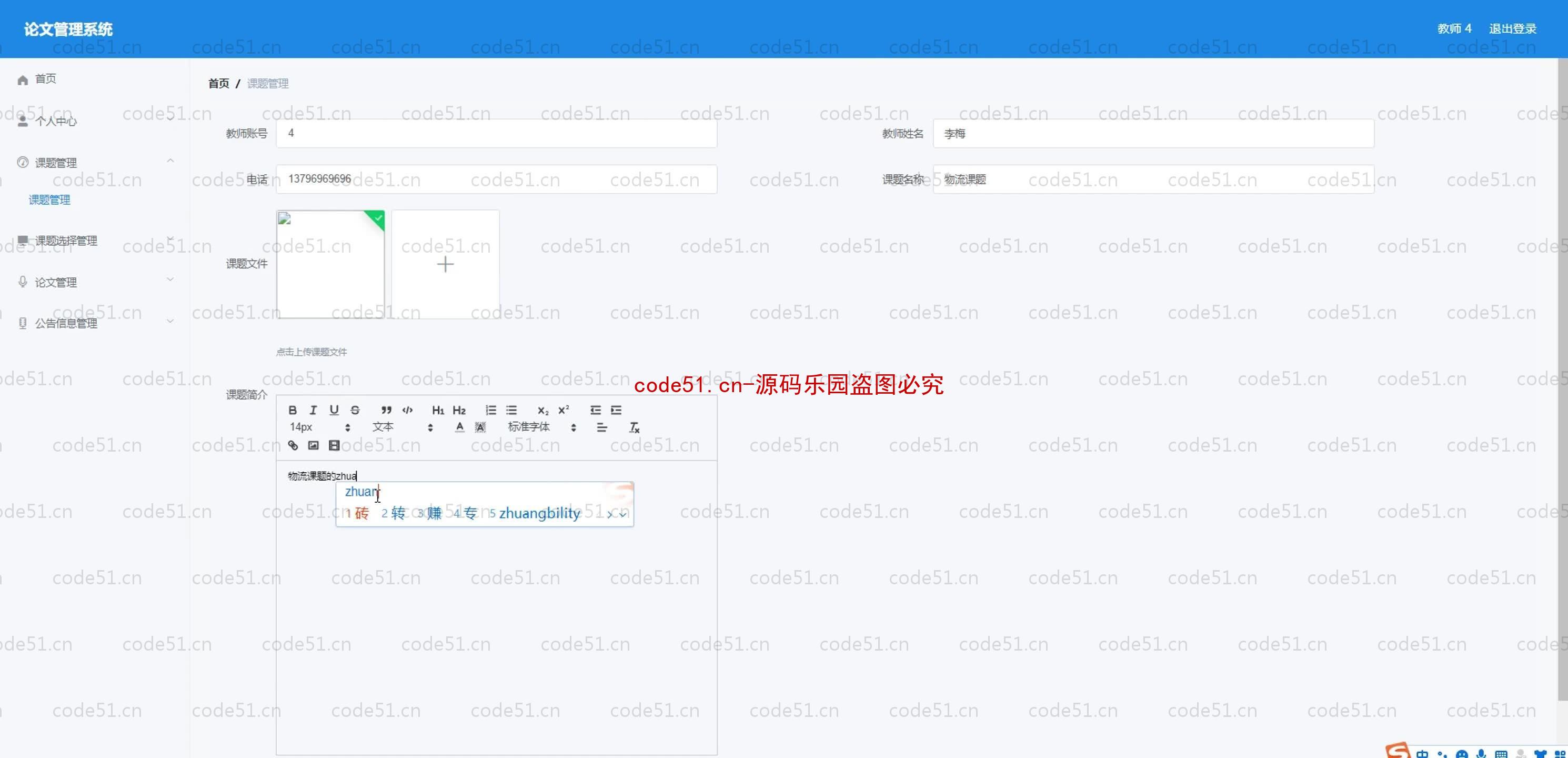The height and width of the screenshot is (758, 1568).
Task: Insert a video in the editor
Action: point(334,445)
